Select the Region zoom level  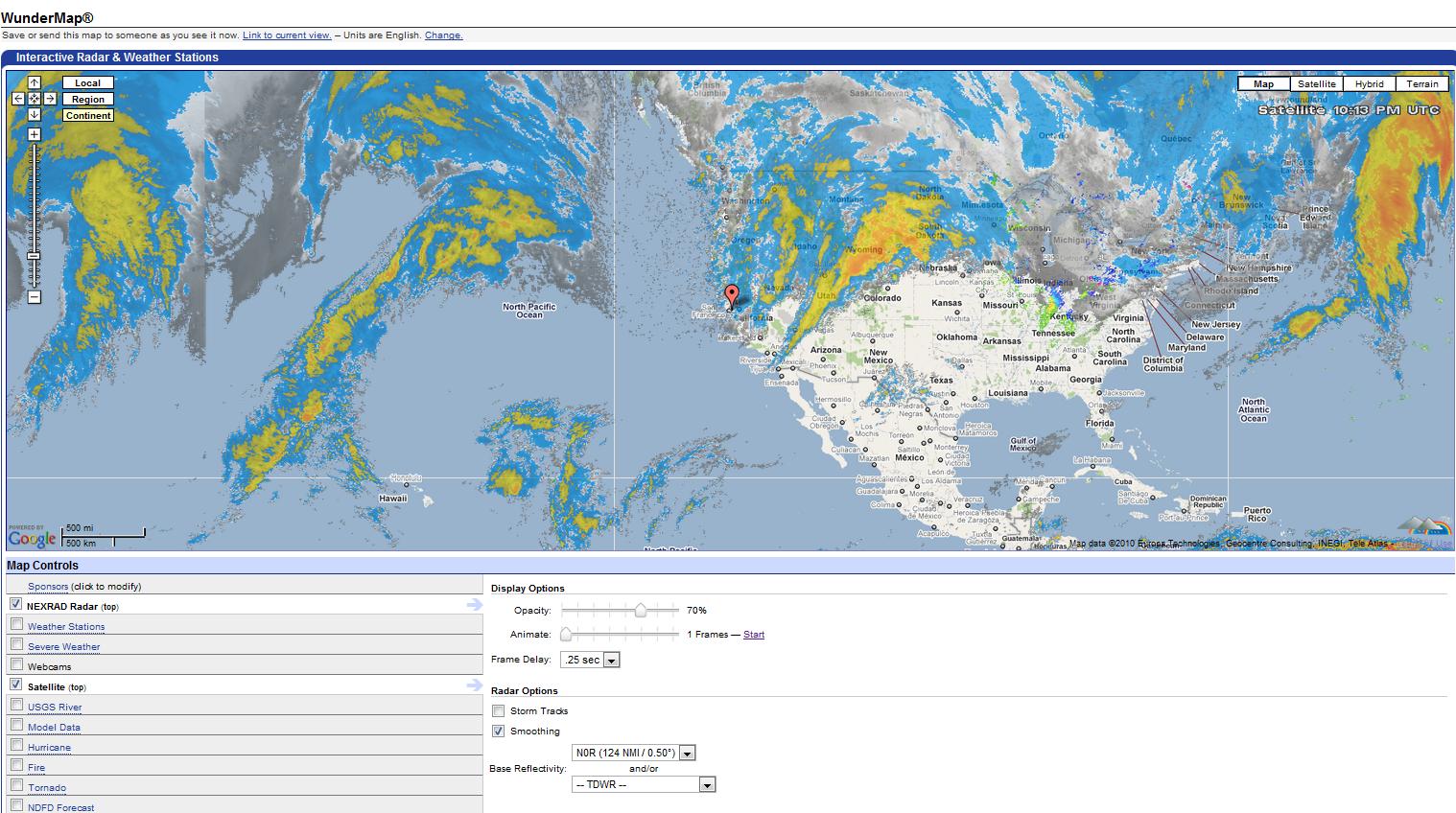pyautogui.click(x=88, y=100)
